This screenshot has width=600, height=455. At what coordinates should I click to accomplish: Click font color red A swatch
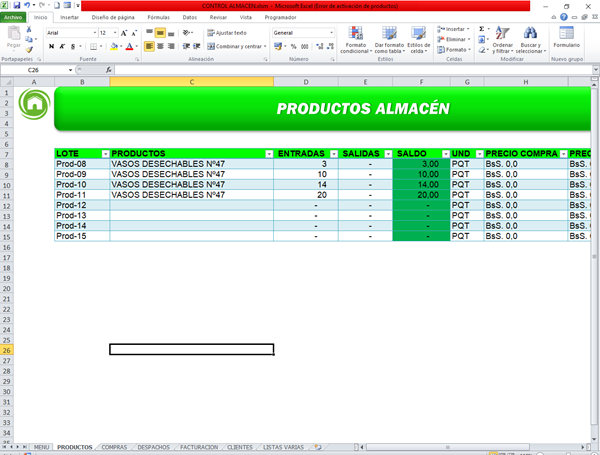click(x=129, y=47)
